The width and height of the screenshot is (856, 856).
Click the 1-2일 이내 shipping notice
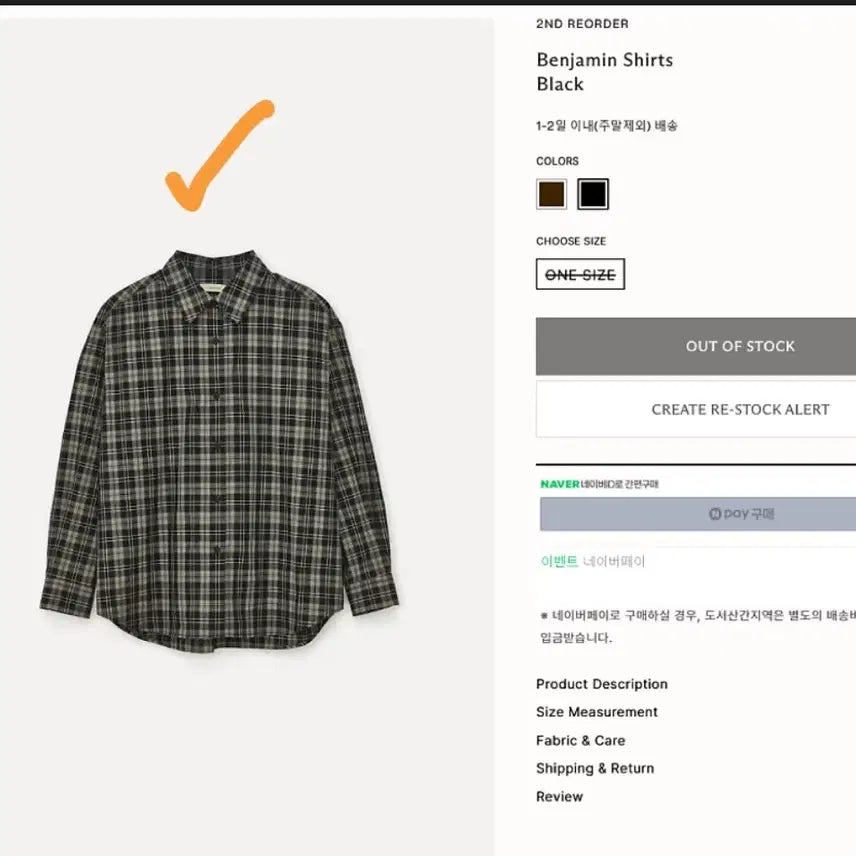pyautogui.click(x=606, y=127)
